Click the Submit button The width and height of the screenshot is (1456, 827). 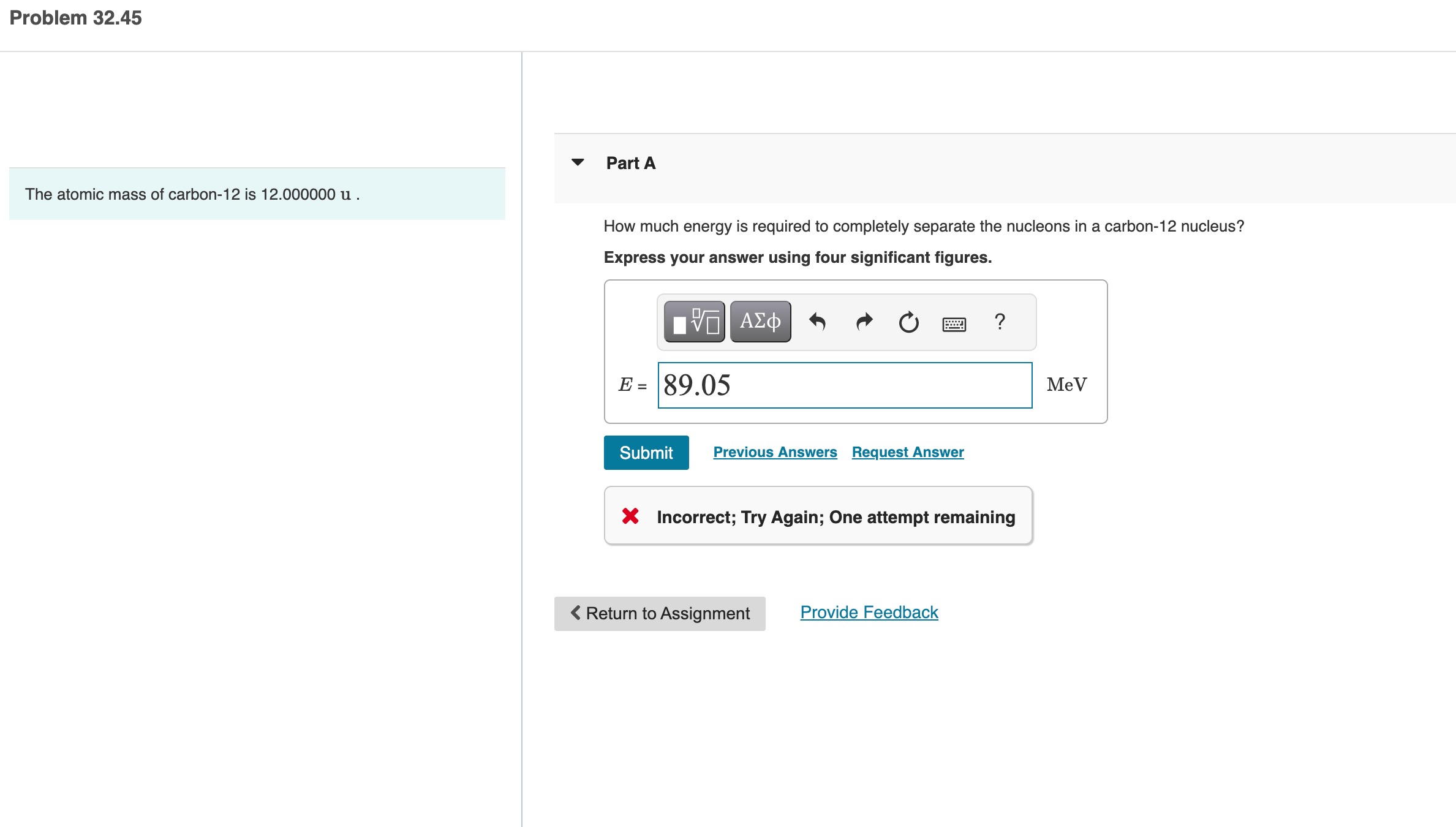pos(646,453)
